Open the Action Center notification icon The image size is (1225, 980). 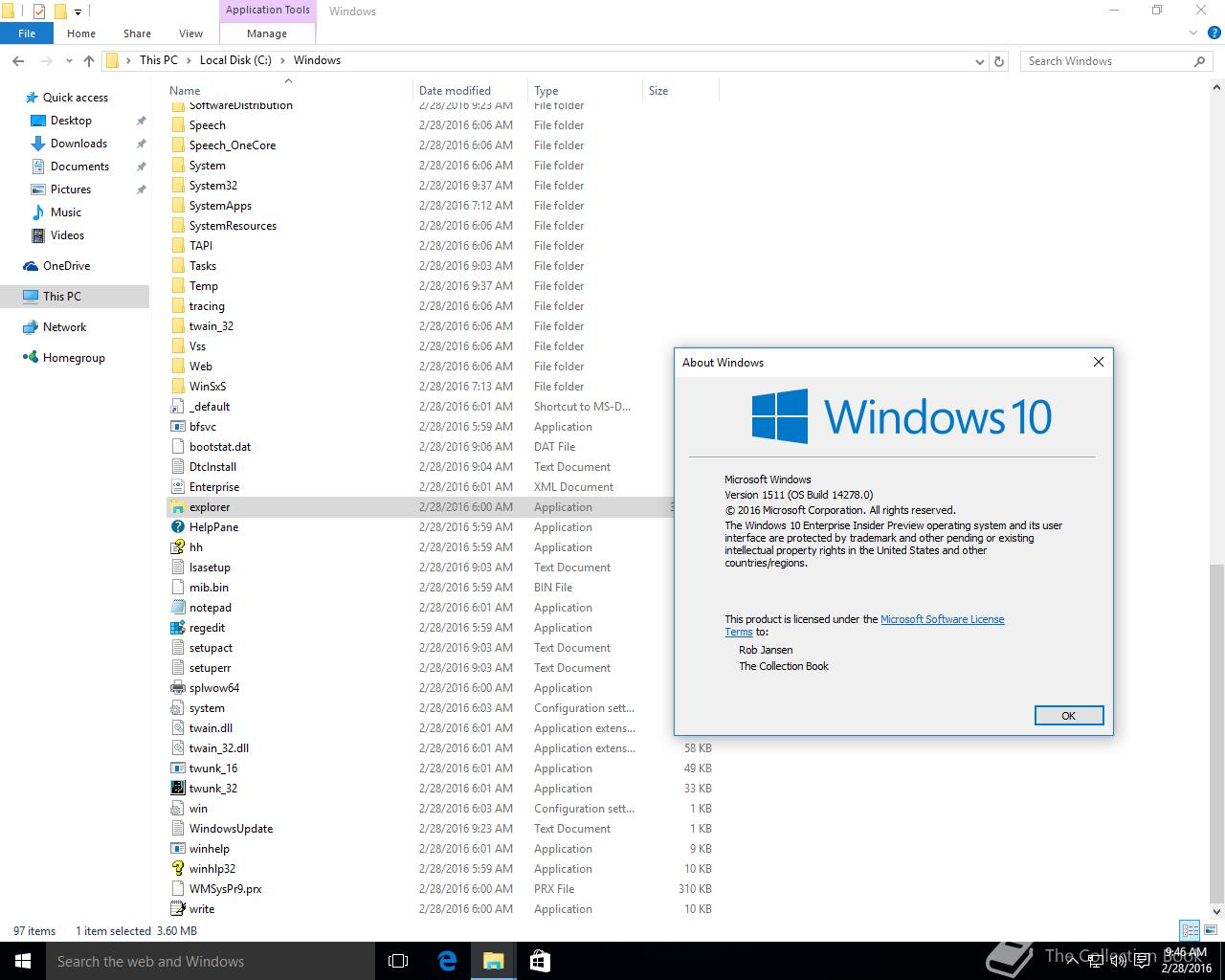[1142, 961]
